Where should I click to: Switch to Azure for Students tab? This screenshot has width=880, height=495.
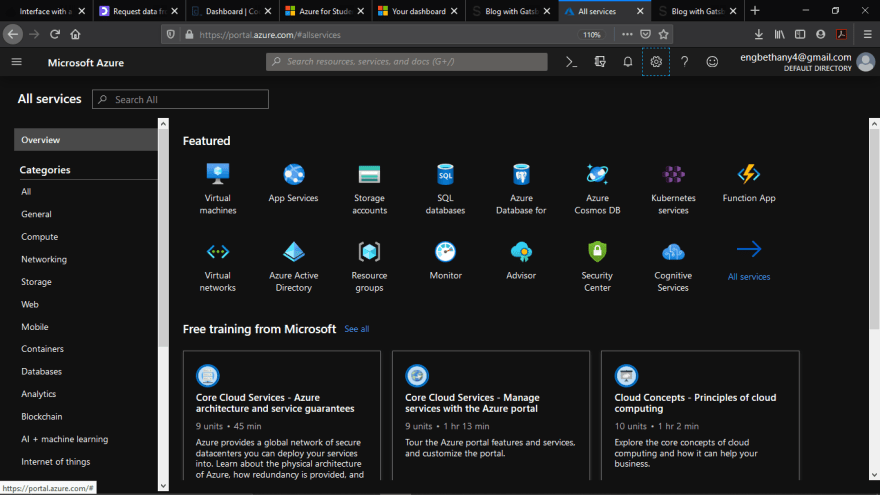(326, 11)
